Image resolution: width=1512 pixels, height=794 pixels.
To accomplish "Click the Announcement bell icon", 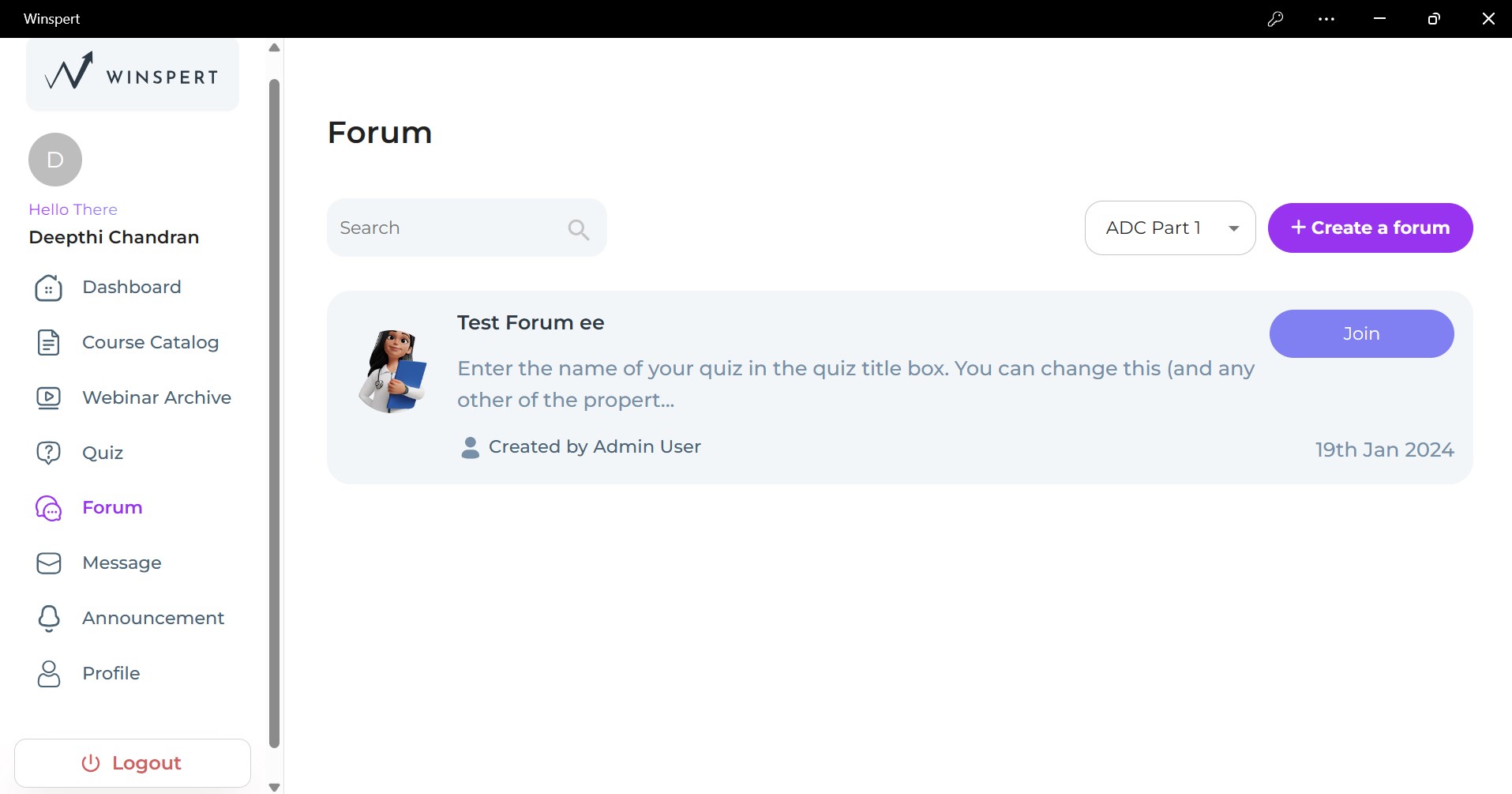I will tap(48, 618).
